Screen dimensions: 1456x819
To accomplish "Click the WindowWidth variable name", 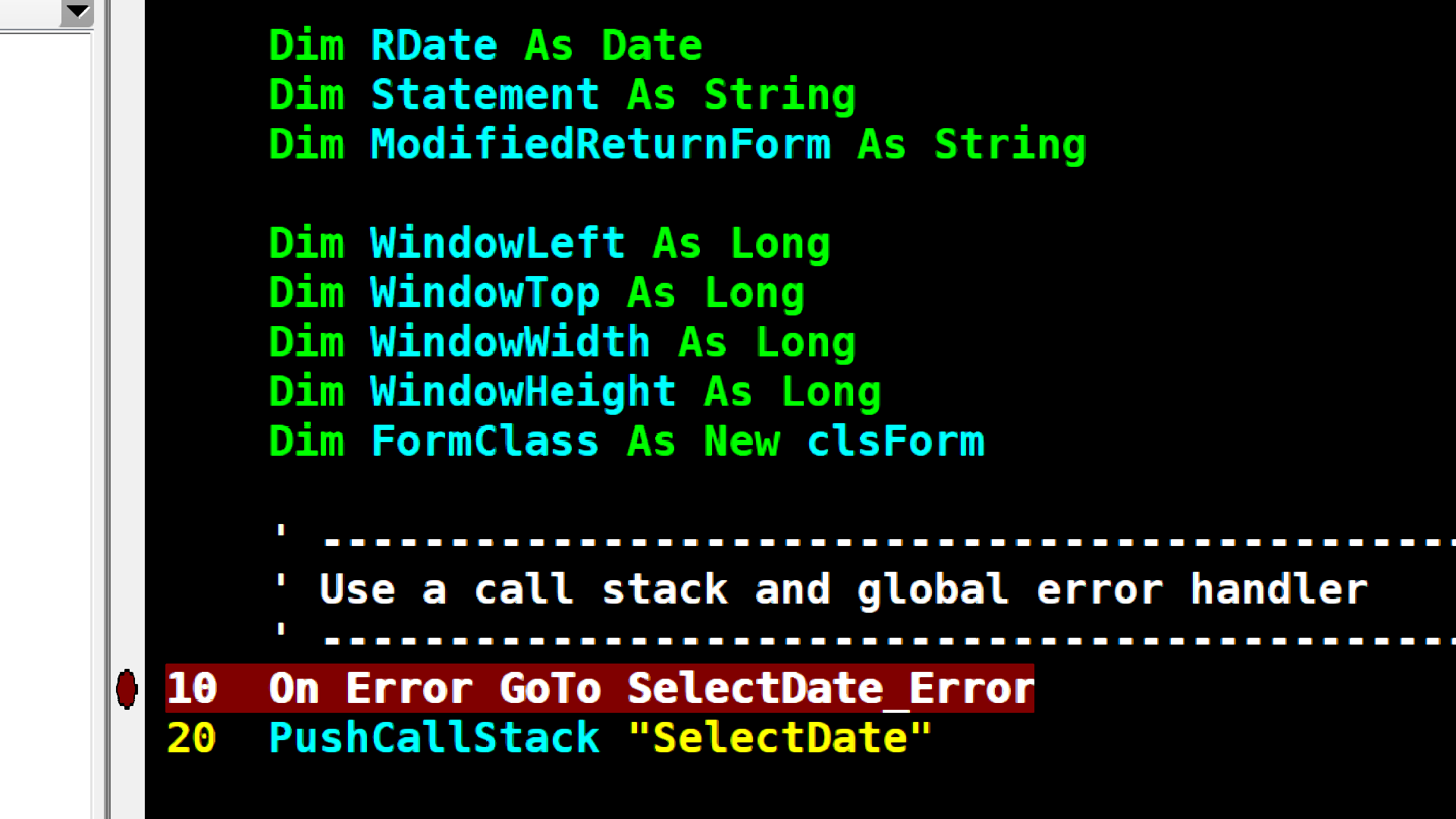I will 510,343.
